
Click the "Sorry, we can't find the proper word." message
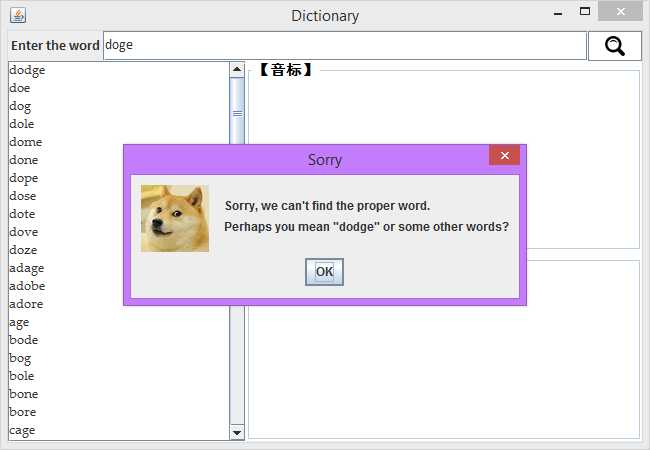click(x=327, y=206)
